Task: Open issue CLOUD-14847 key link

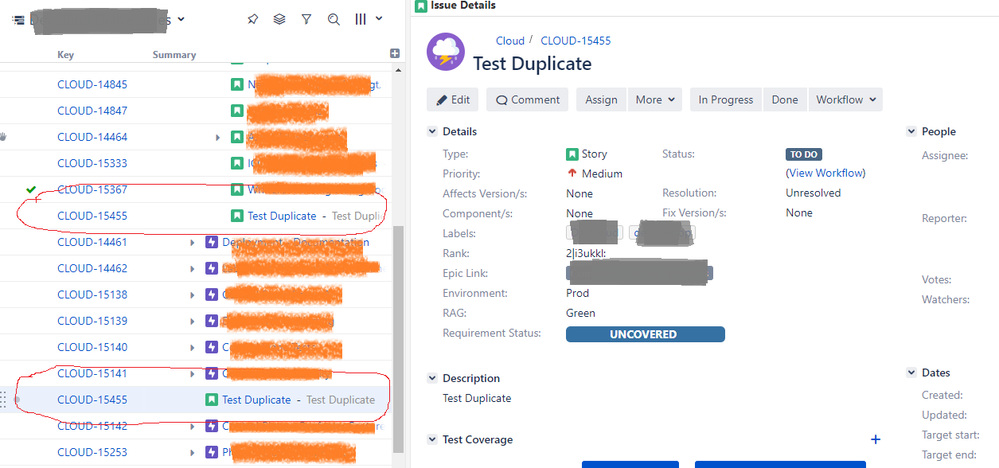Action: point(92,111)
